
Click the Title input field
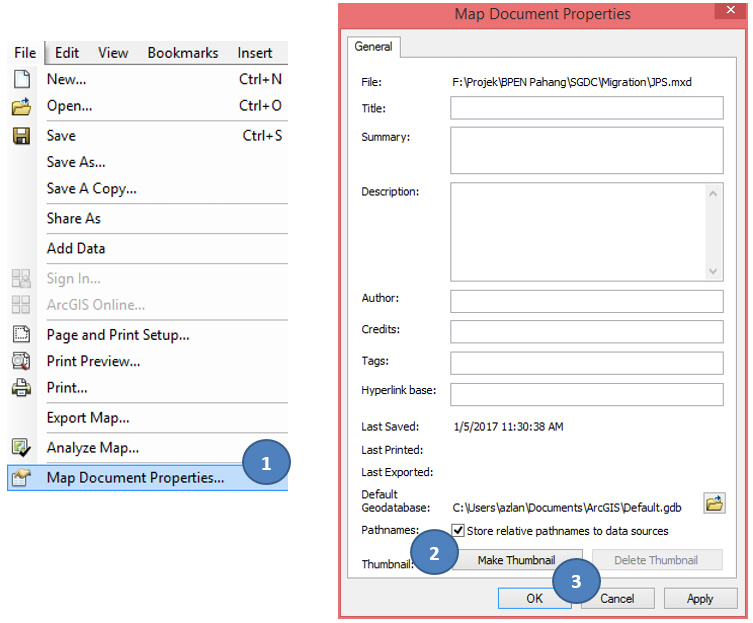[587, 108]
